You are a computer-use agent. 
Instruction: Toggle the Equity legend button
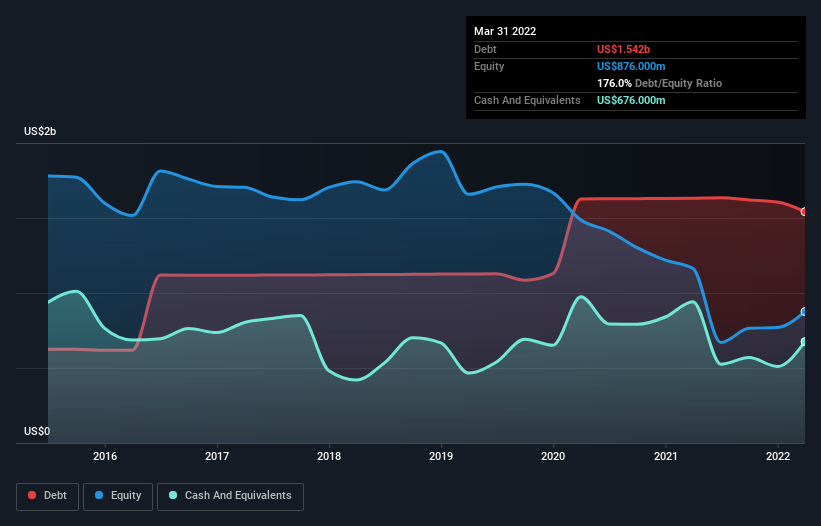click(118, 496)
